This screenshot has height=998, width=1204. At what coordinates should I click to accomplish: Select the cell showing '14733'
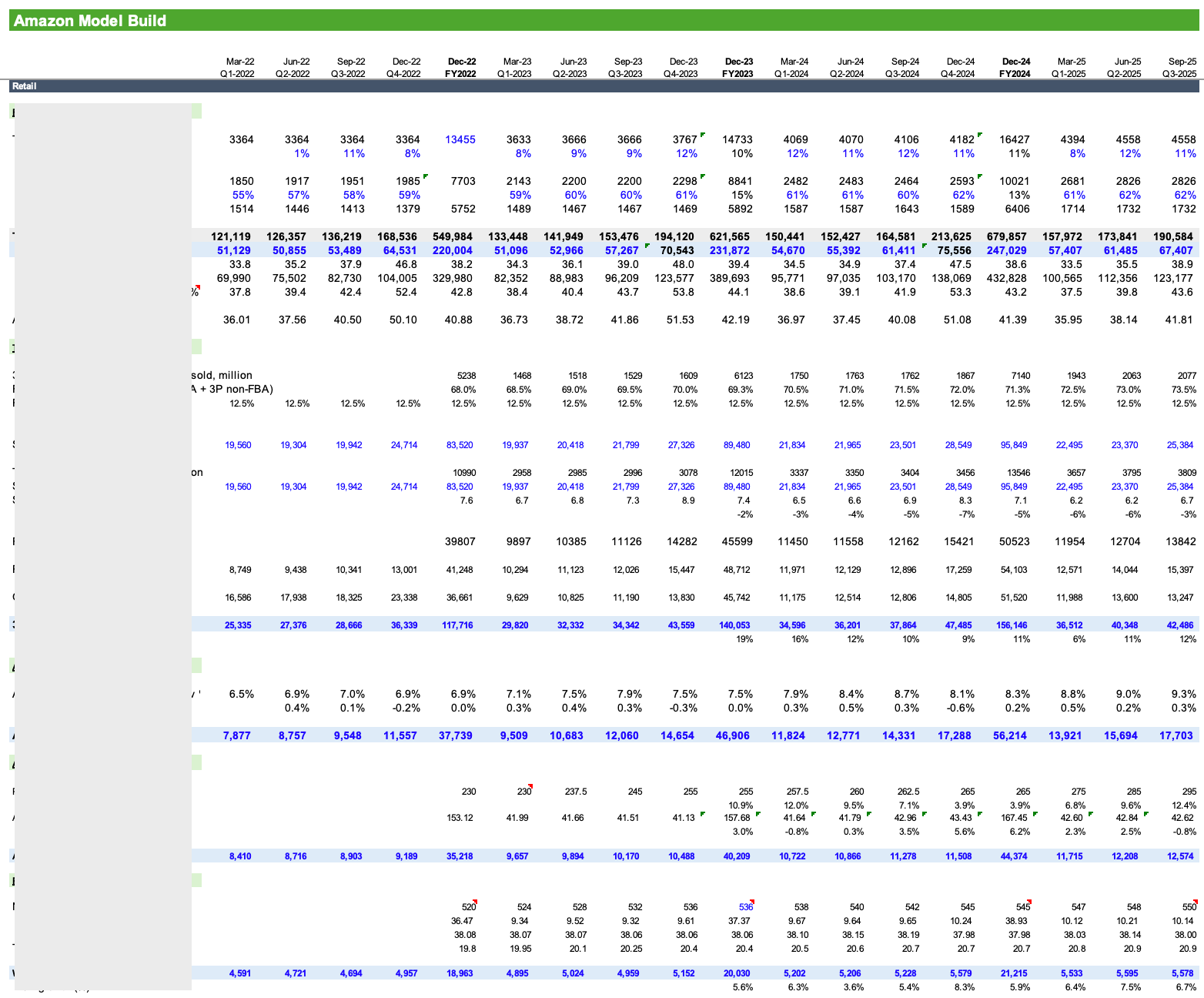click(x=737, y=139)
